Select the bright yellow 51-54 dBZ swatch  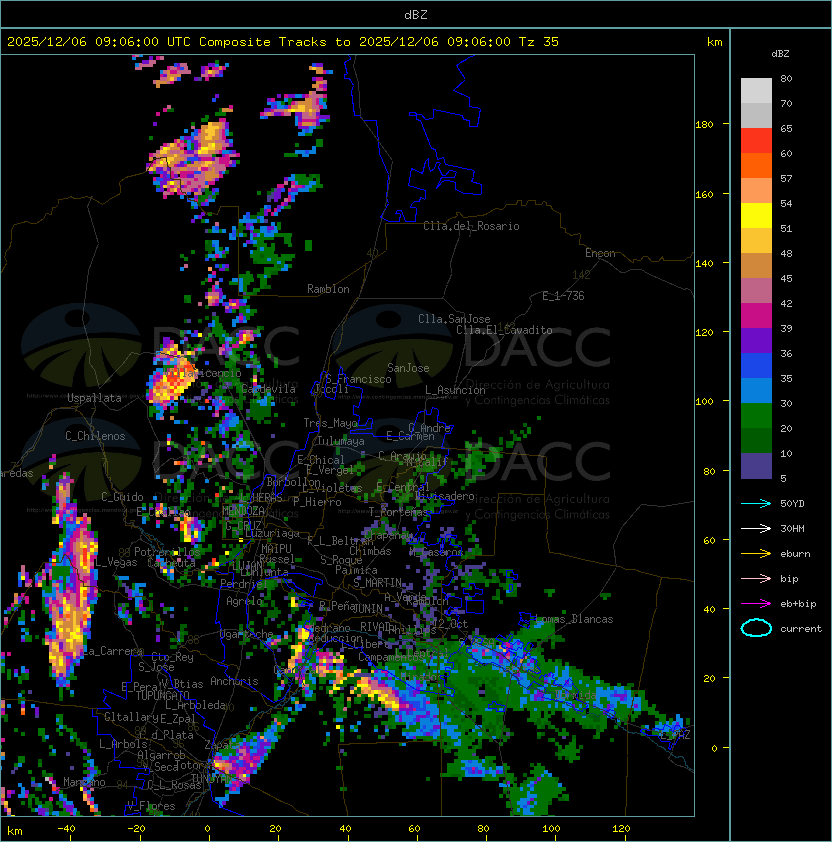756,215
